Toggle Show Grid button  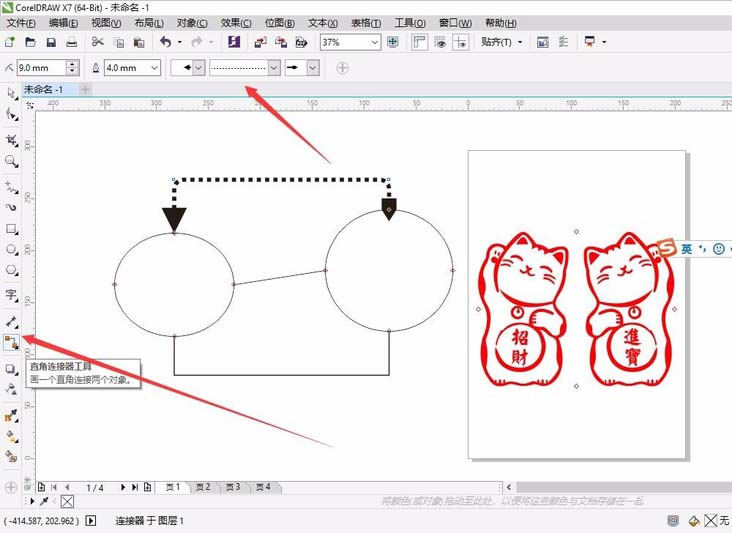[x=440, y=42]
